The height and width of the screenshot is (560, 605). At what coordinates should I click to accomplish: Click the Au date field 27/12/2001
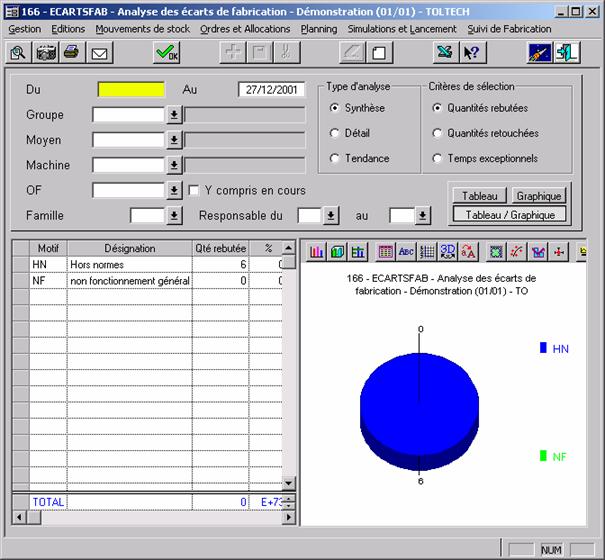272,90
